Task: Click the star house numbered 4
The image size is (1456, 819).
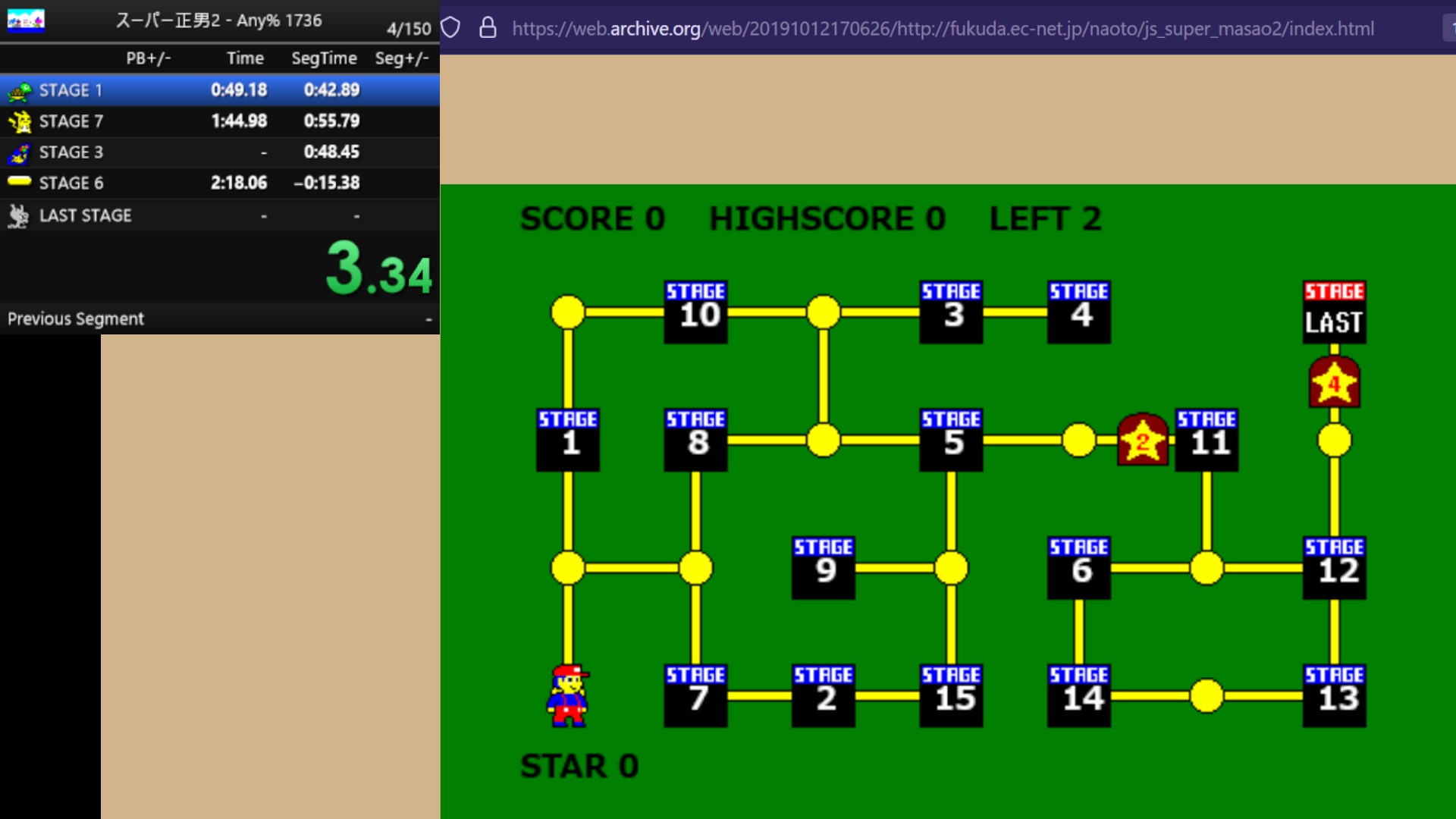Action: [1334, 383]
